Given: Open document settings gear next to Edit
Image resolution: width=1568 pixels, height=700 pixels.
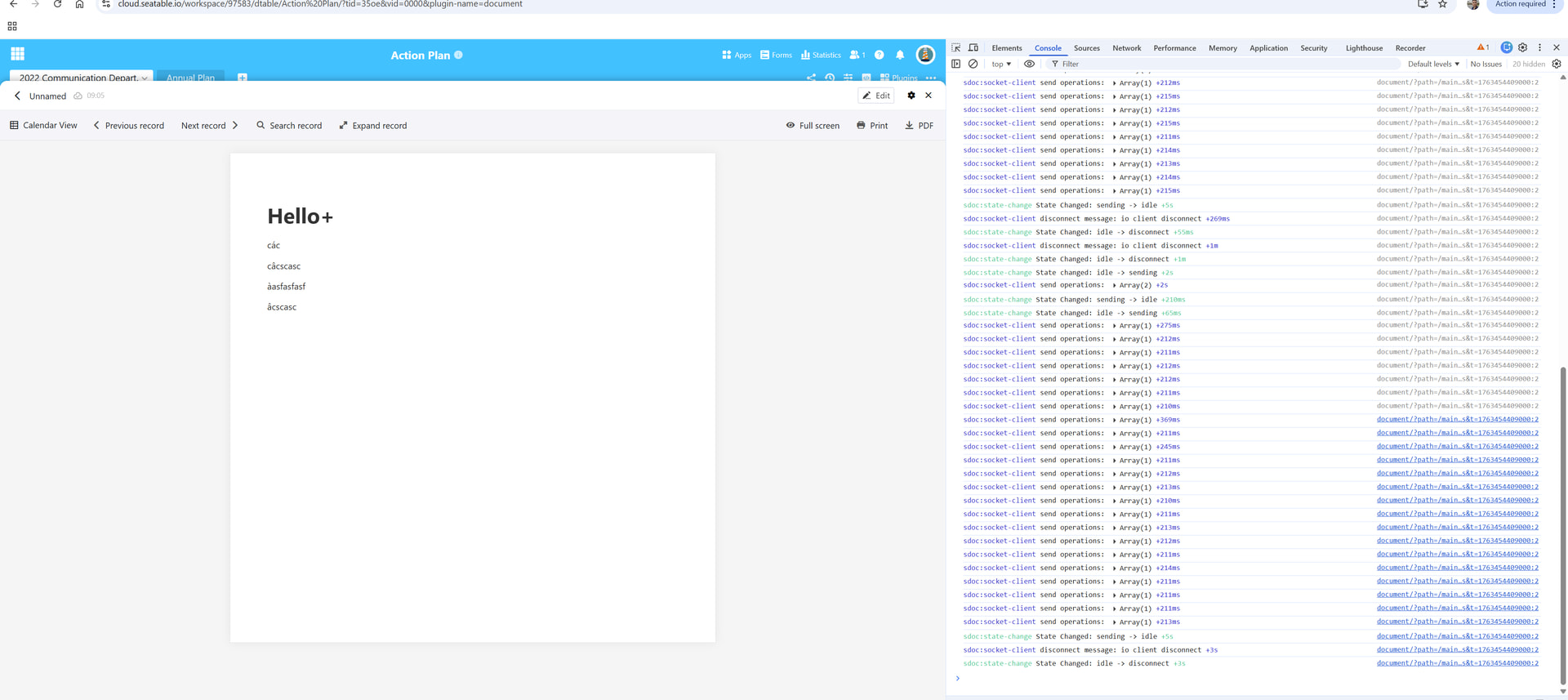Looking at the screenshot, I should pos(911,96).
